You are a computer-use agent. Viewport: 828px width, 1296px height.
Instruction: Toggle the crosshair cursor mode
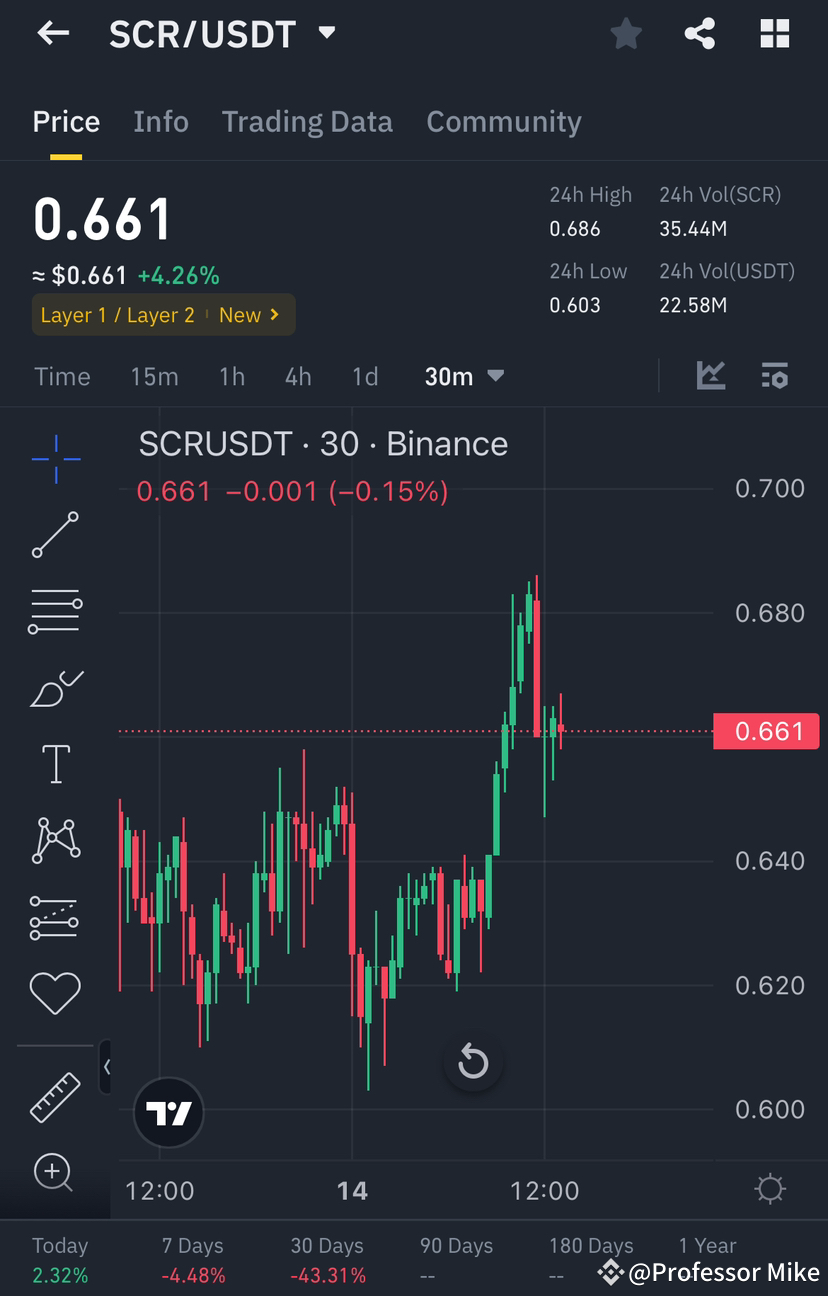55,460
